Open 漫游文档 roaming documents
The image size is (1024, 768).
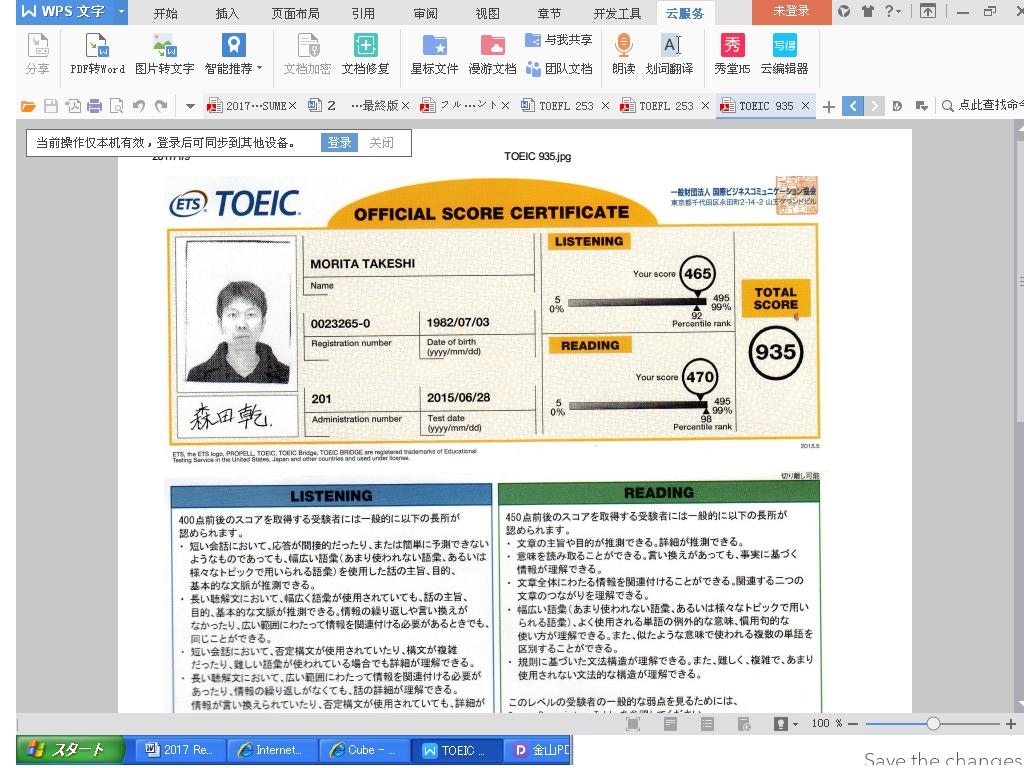pos(492,54)
